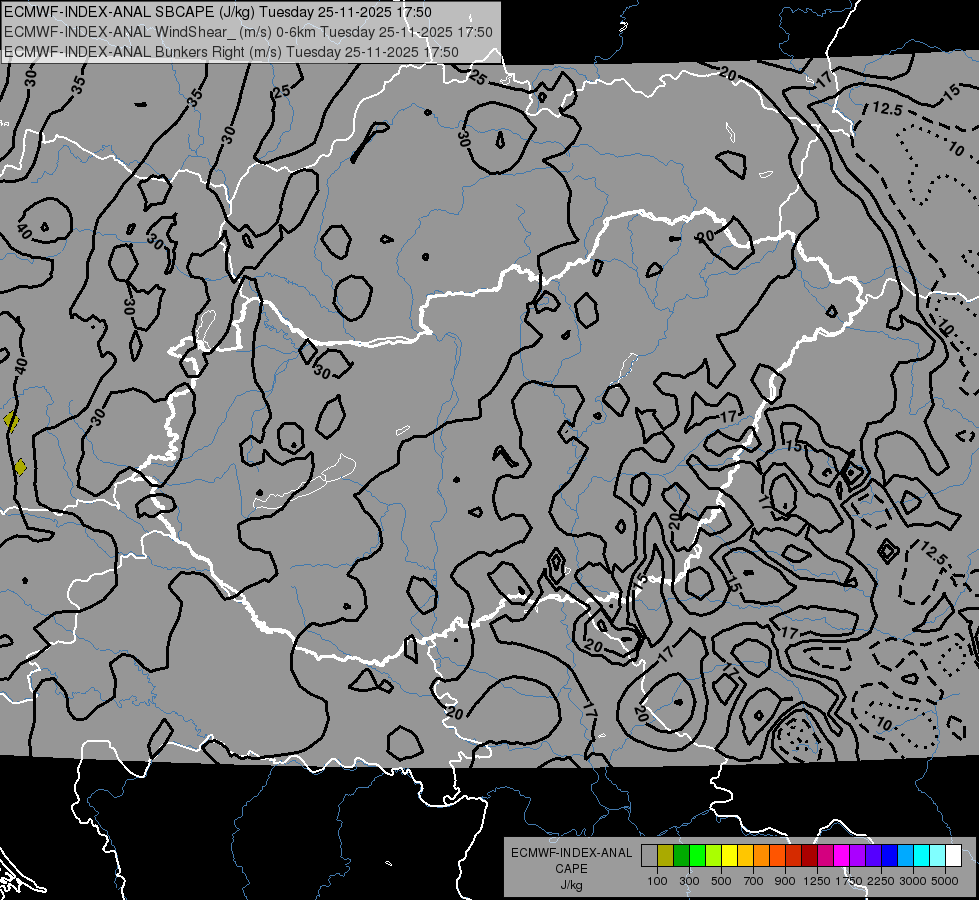Select the pure blue color bar swatch
Image resolution: width=979 pixels, height=900 pixels.
point(890,855)
